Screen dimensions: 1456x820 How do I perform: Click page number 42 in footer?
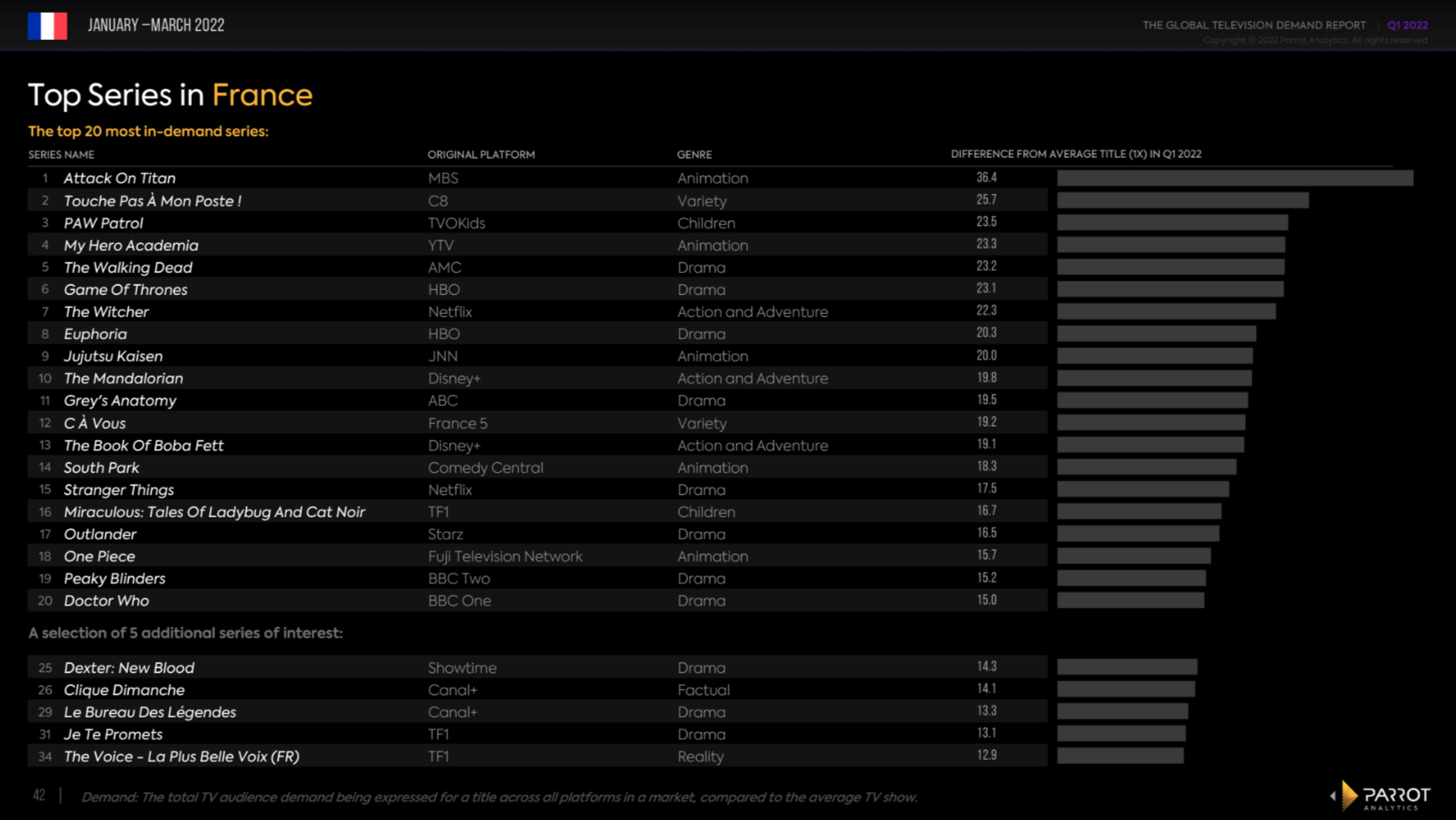(x=39, y=795)
